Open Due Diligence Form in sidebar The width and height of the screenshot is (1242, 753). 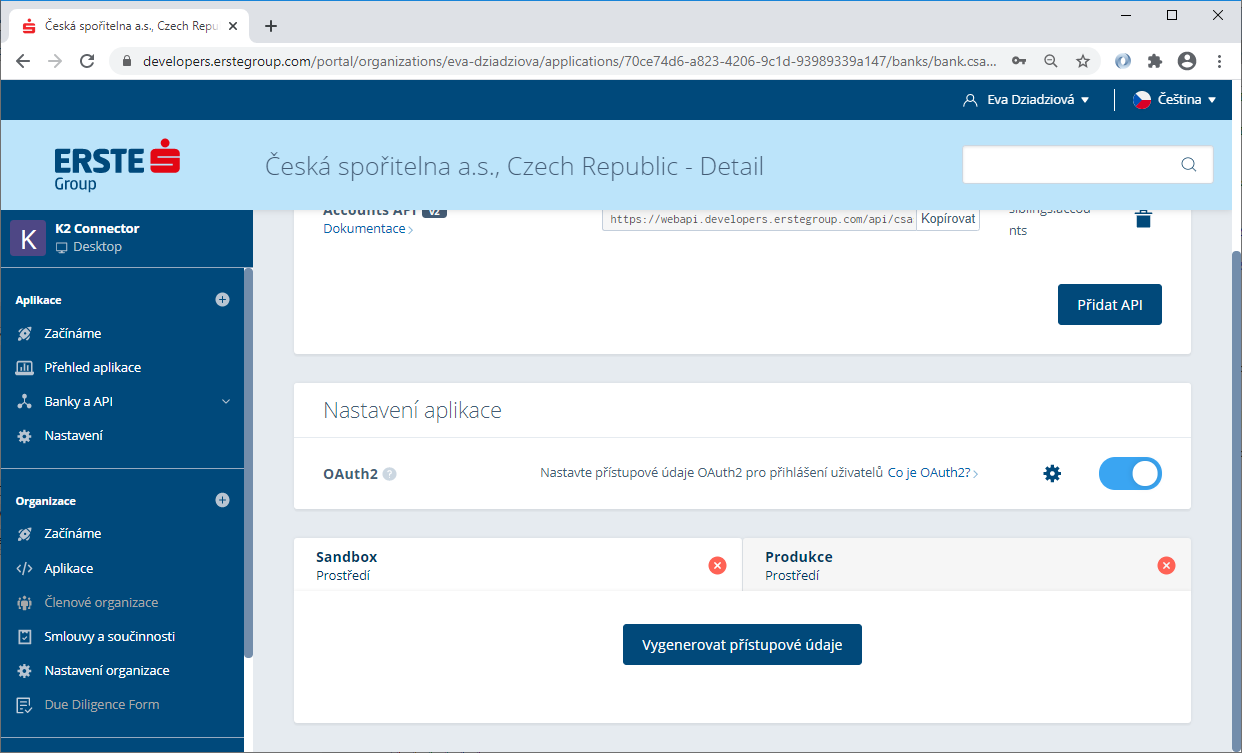(x=101, y=704)
